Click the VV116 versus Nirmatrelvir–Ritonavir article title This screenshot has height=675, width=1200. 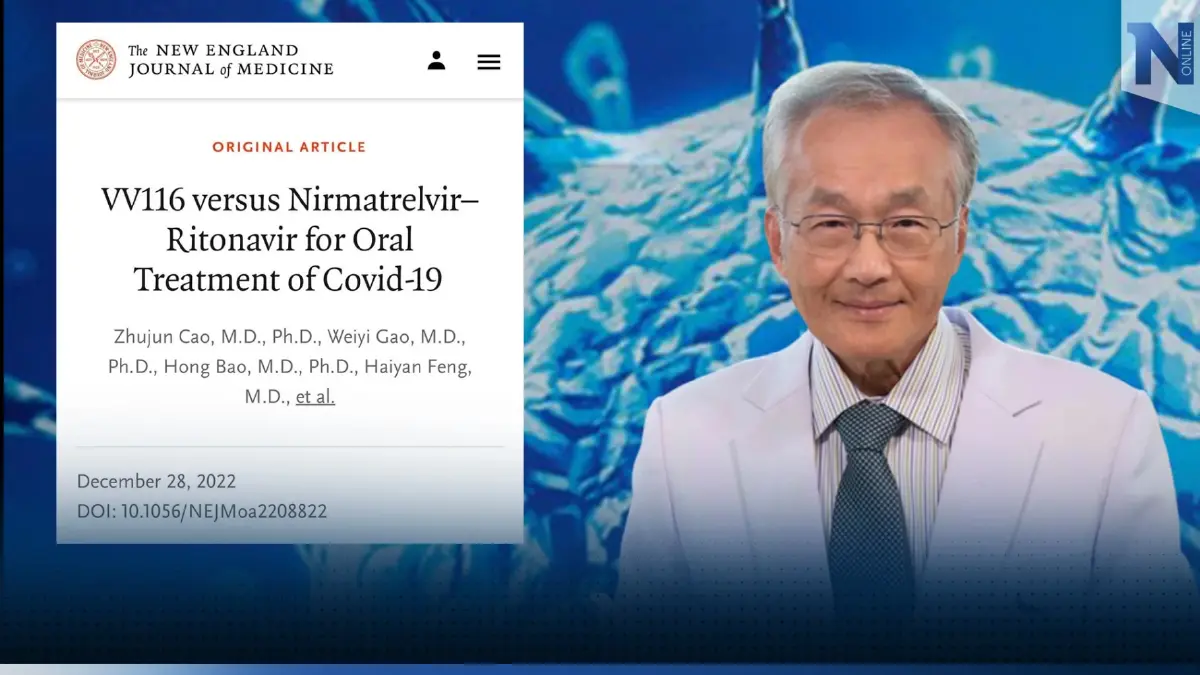coord(289,240)
